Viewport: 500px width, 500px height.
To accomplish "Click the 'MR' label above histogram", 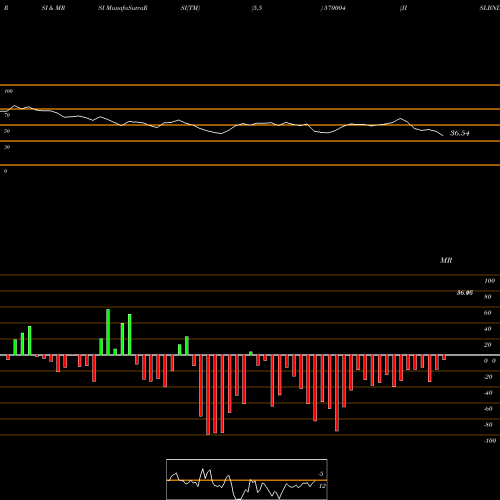I will pyautogui.click(x=446, y=260).
